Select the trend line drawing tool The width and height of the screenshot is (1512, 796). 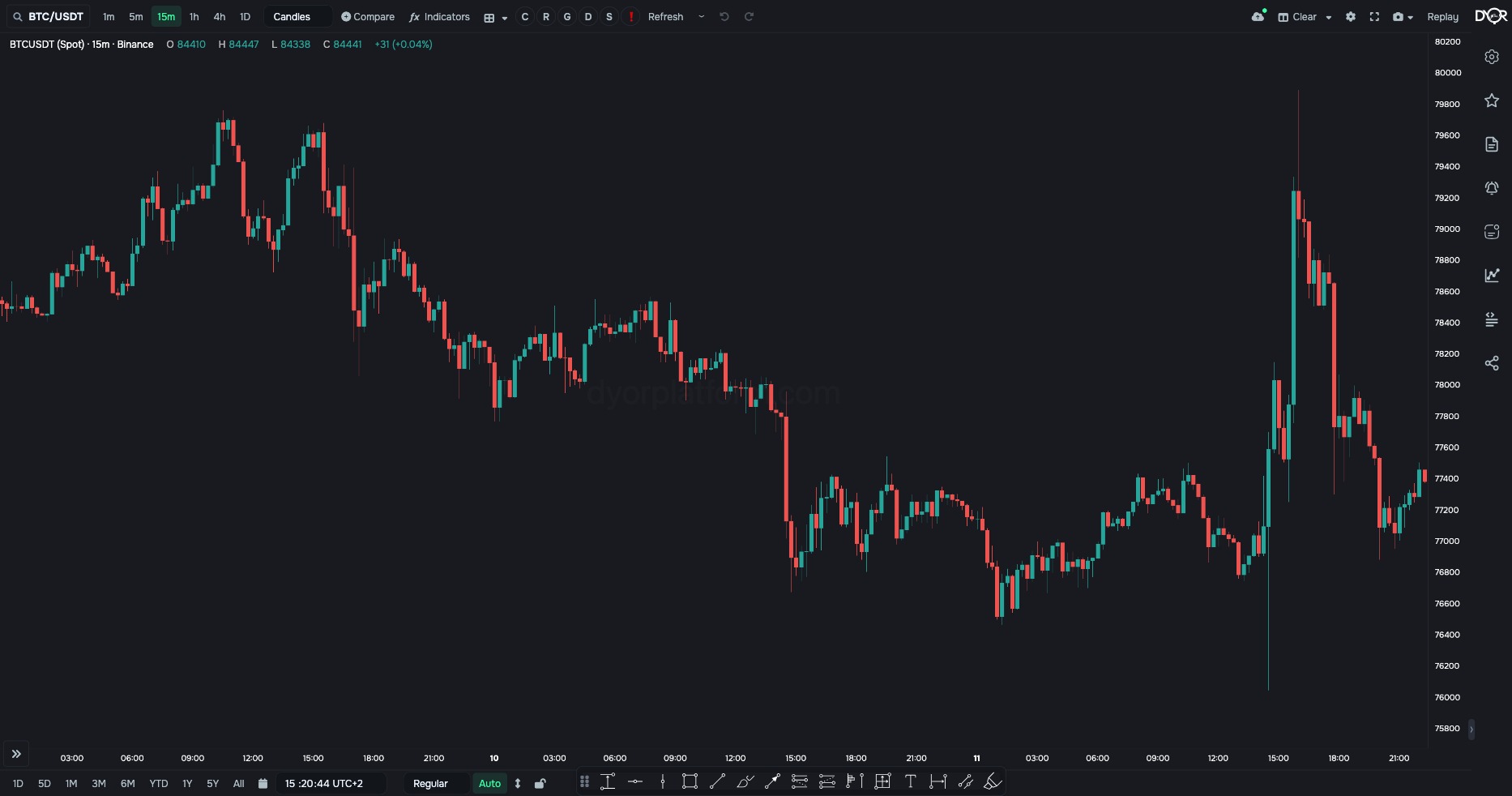point(717,781)
